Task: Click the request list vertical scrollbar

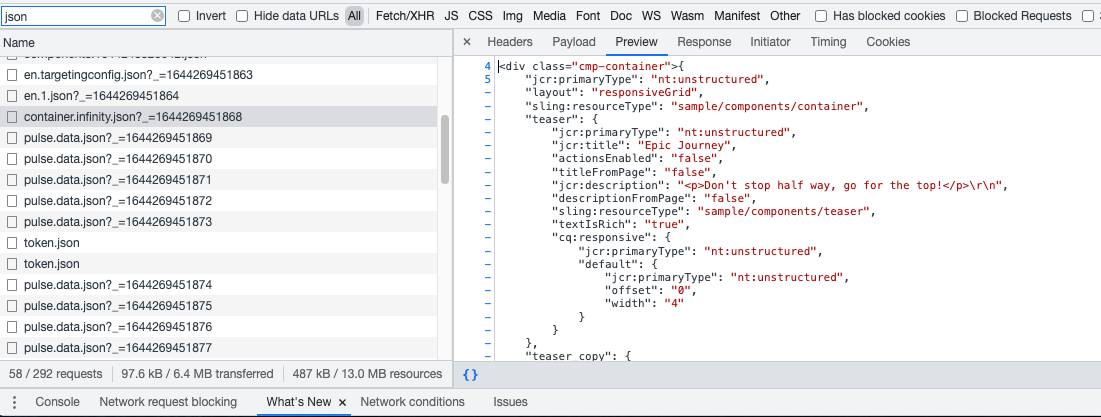Action: pos(445,149)
